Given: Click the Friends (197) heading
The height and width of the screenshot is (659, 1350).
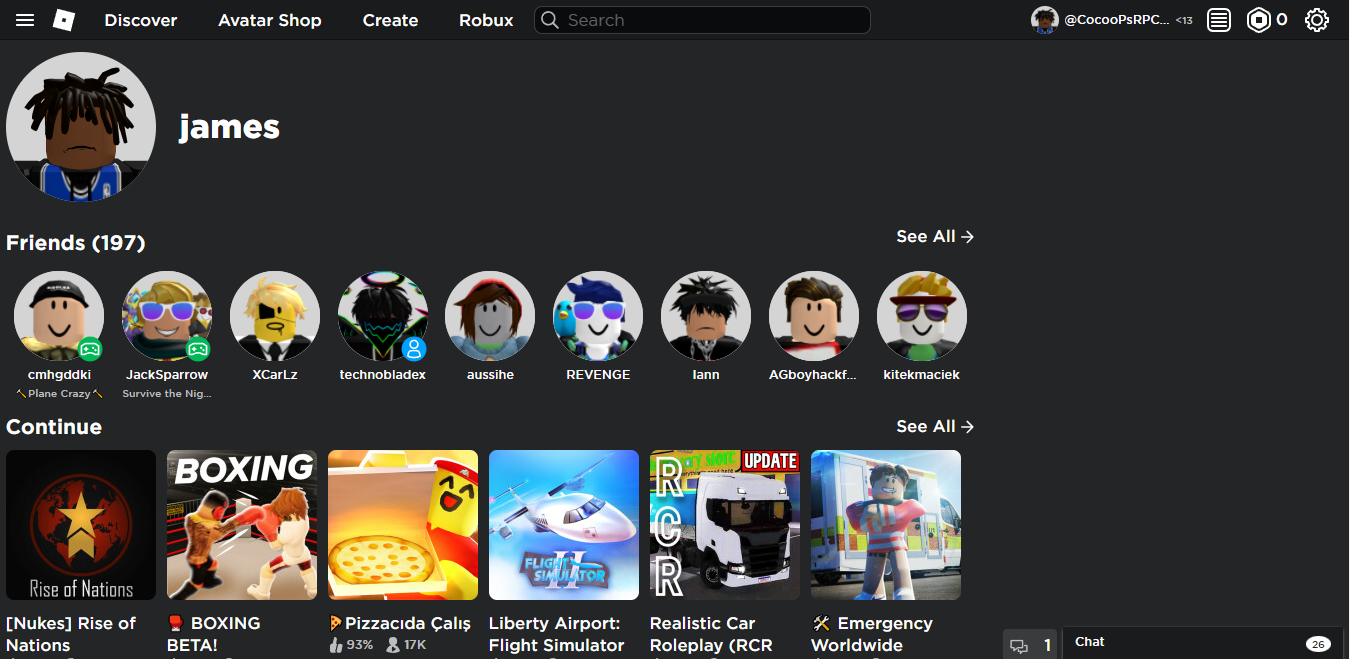Looking at the screenshot, I should point(76,243).
